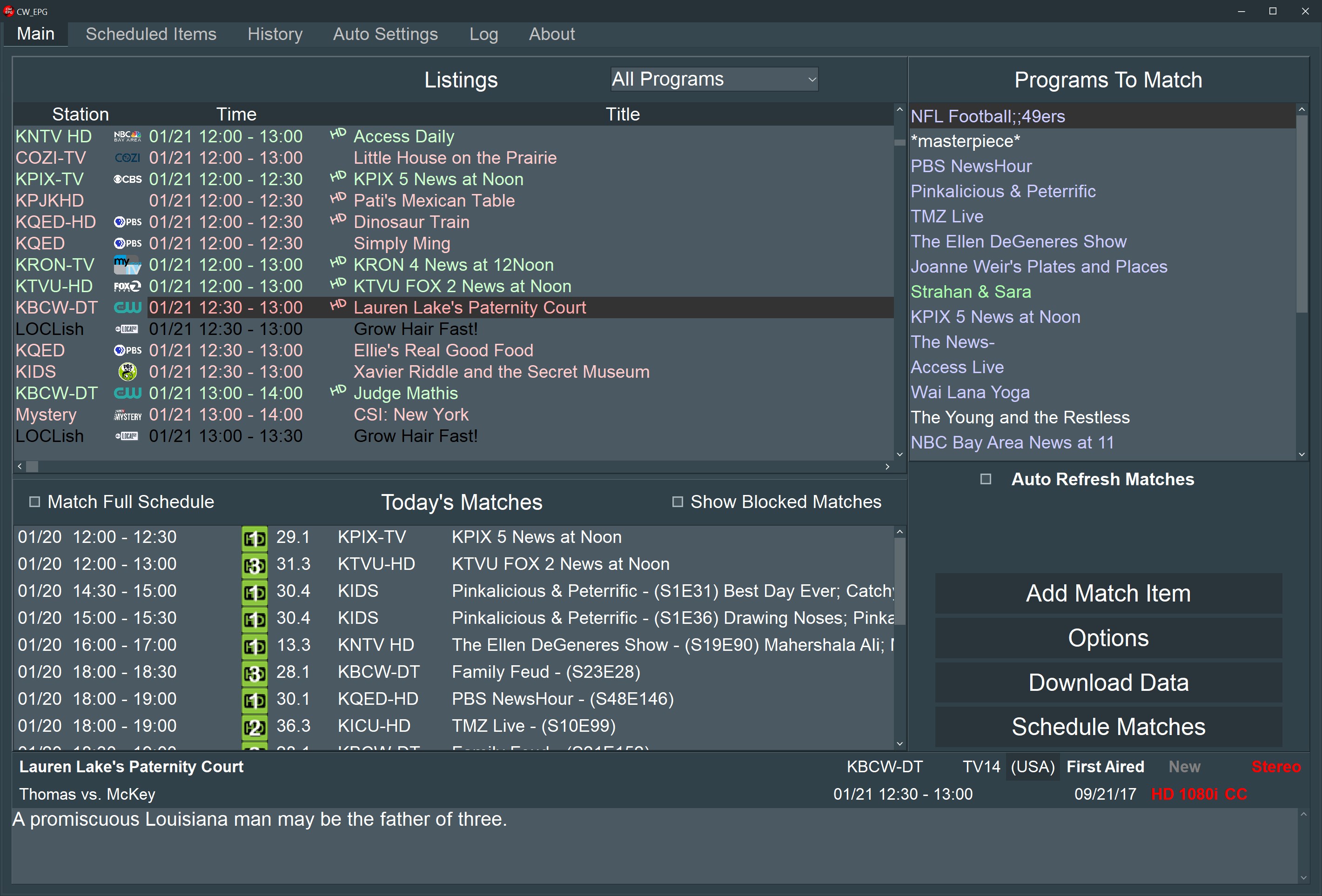Click the NBC Bay Area logo beside KNTV HD
Image resolution: width=1322 pixels, height=896 pixels.
click(x=128, y=136)
